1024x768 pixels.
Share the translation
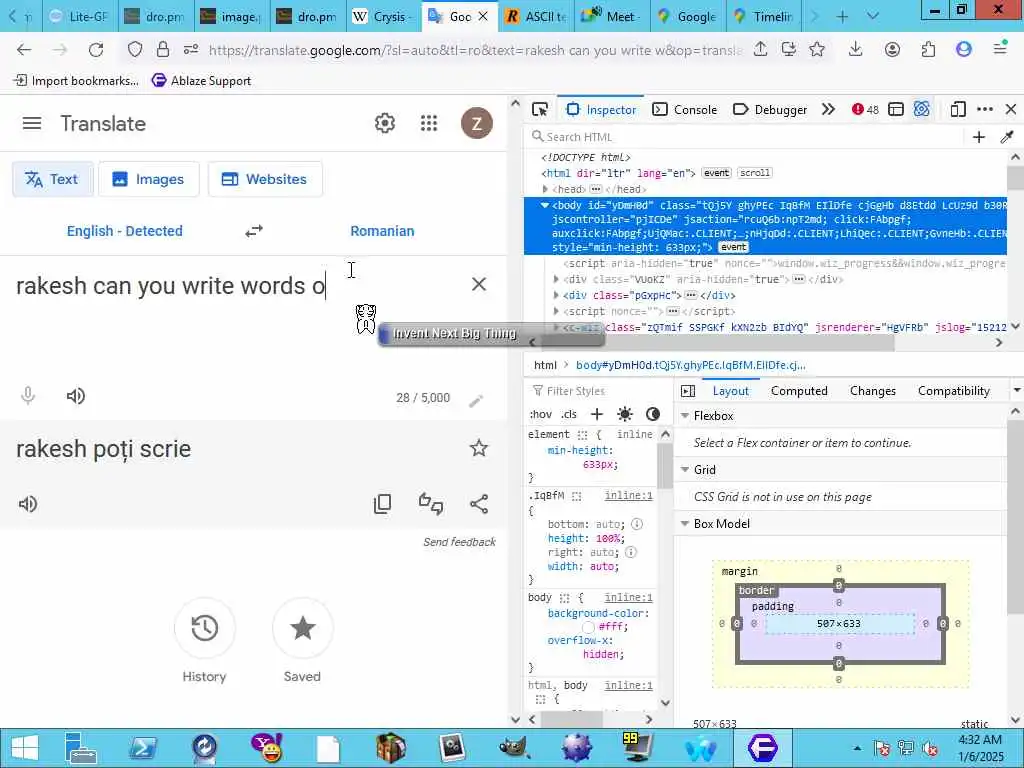(479, 504)
